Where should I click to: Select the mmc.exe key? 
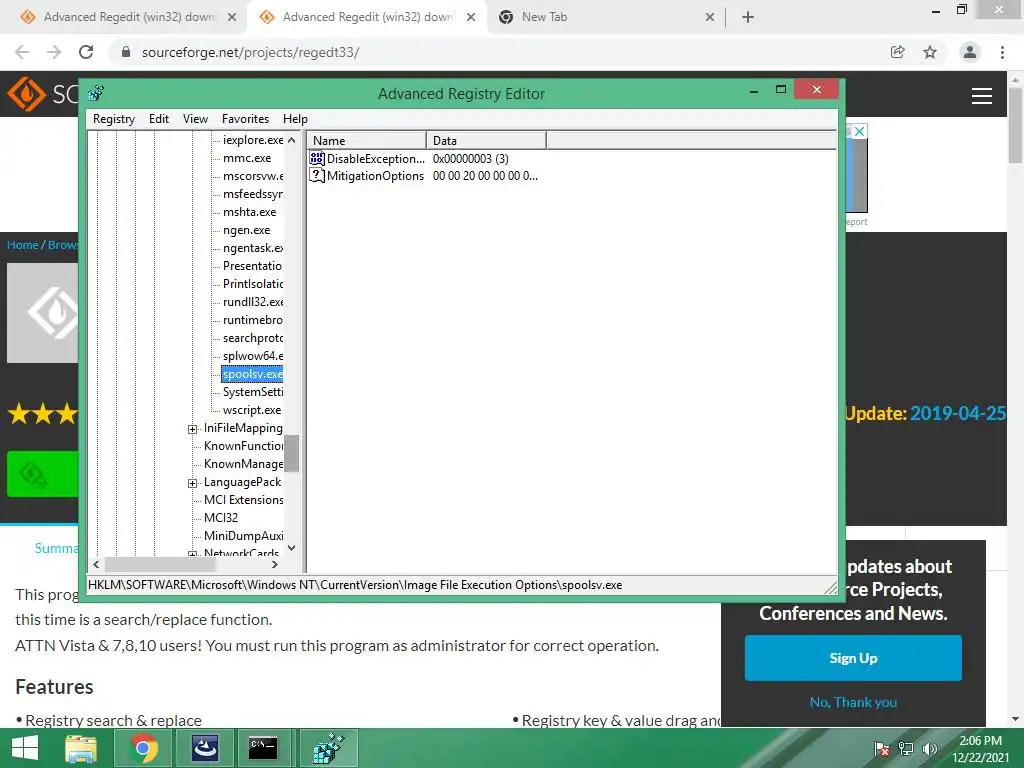pyautogui.click(x=247, y=158)
